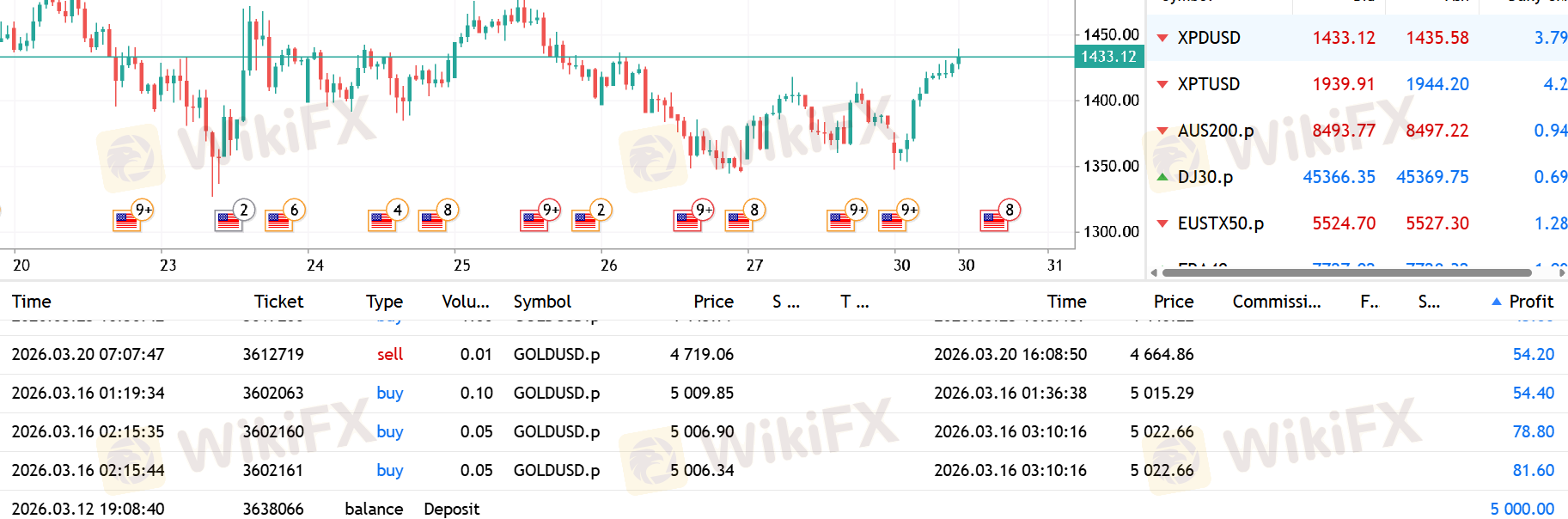Image resolution: width=1568 pixels, height=519 pixels.
Task: Click the calendar event flag with badge 6
Action: [x=278, y=220]
